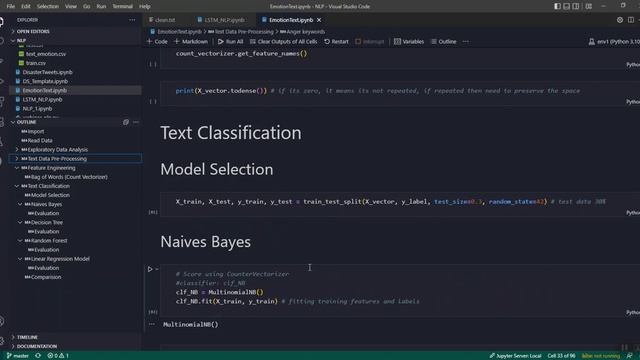Show the notebook Outline
The image size is (640, 360).
[444, 42]
